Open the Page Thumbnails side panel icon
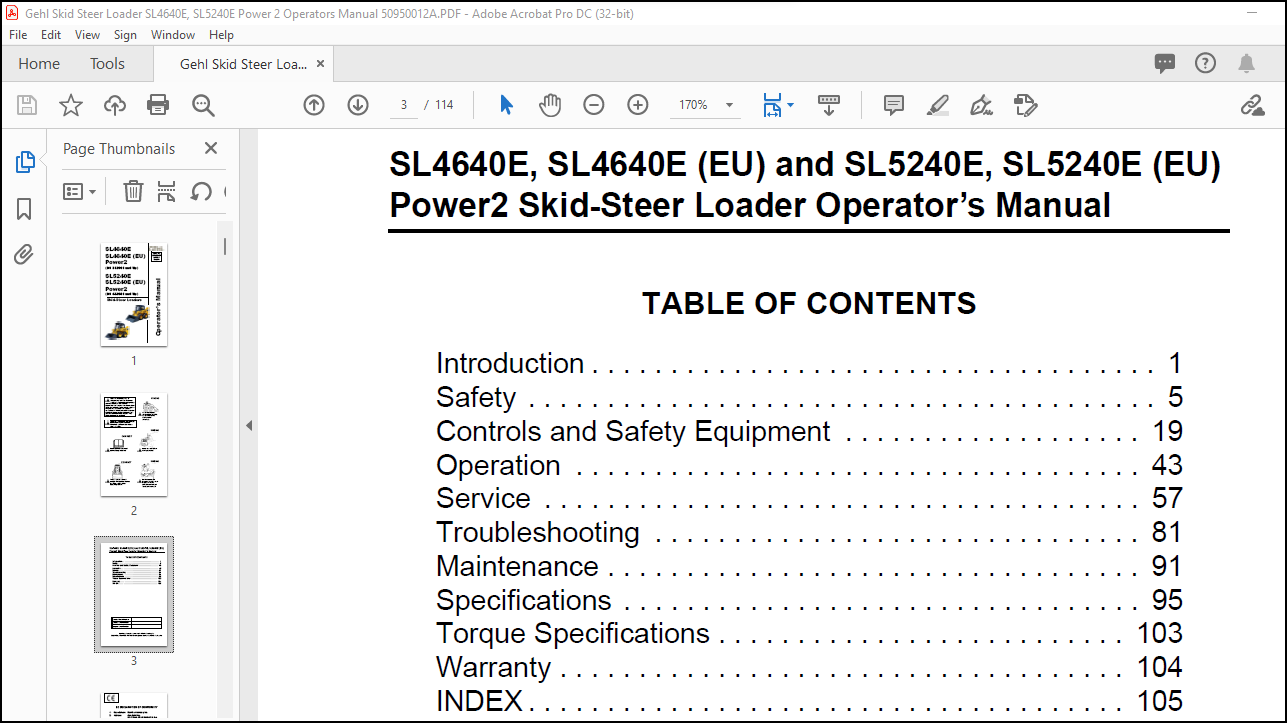 (x=25, y=162)
